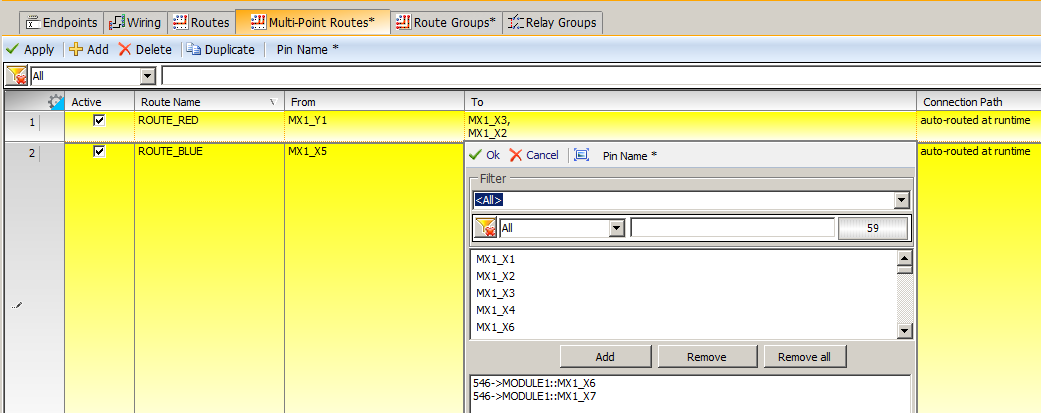Click the gear icon in grid header
Viewport: 1041px width, 413px height.
click(56, 102)
